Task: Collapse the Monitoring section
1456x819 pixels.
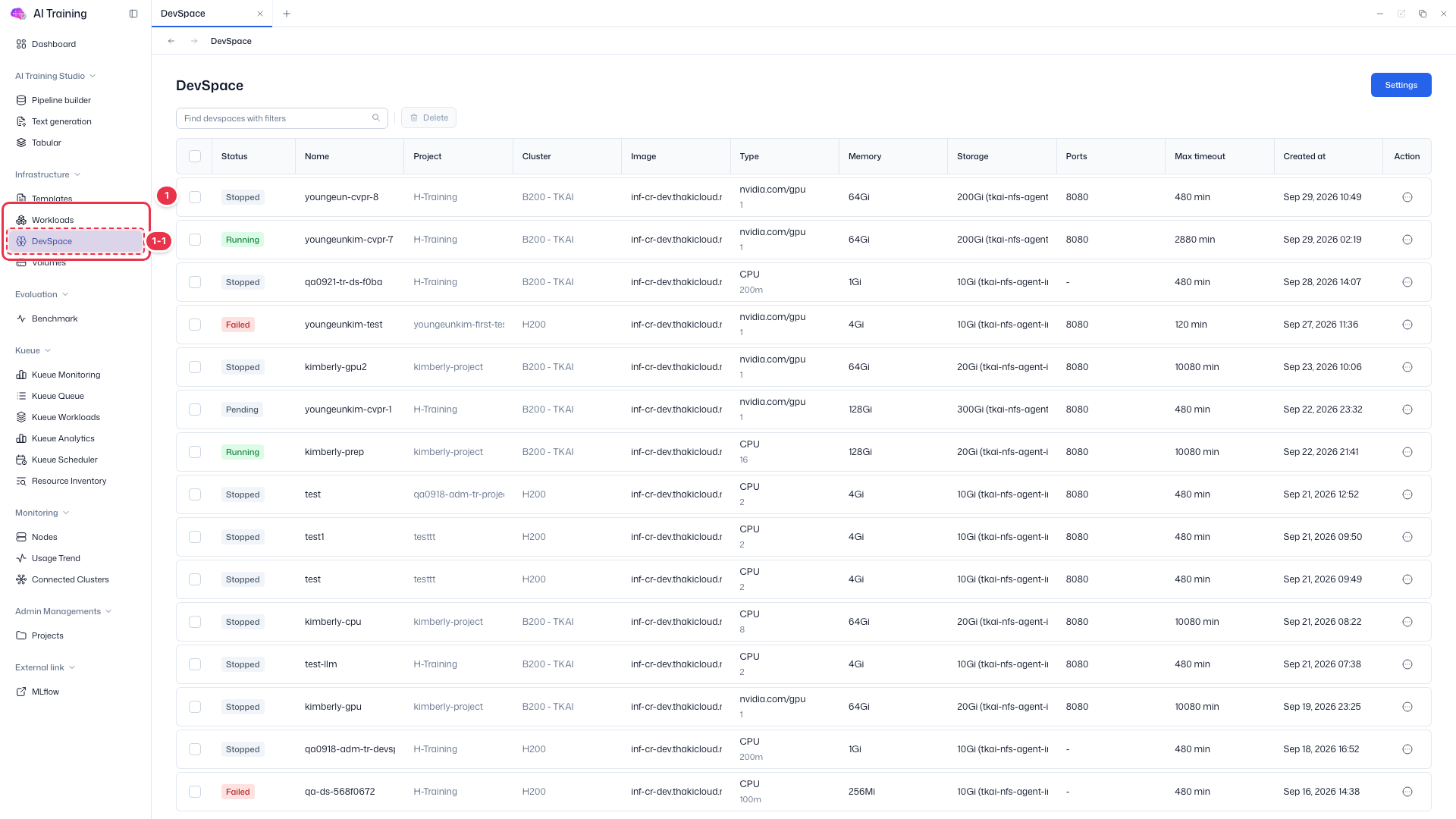Action: [42, 513]
